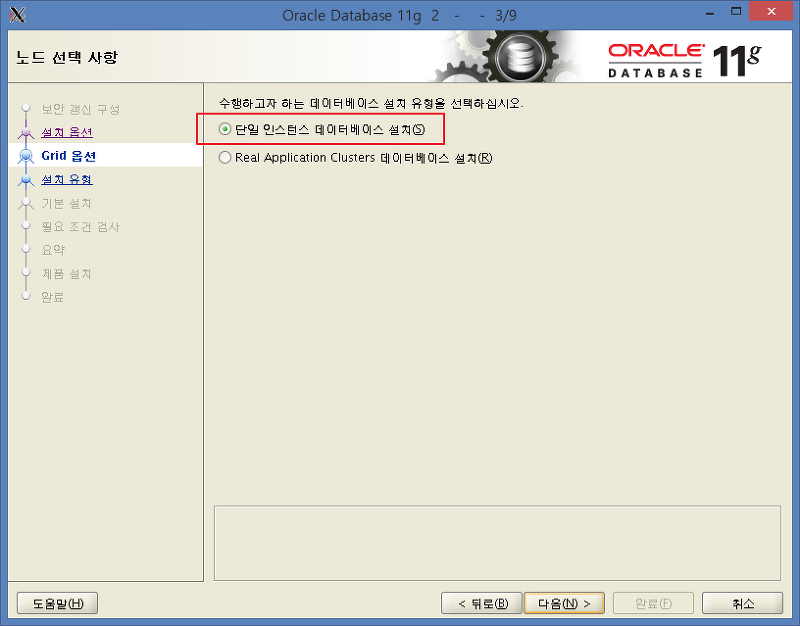This screenshot has height=626, width=800.
Task: Click the X11 window icon in title bar
Action: 17,15
